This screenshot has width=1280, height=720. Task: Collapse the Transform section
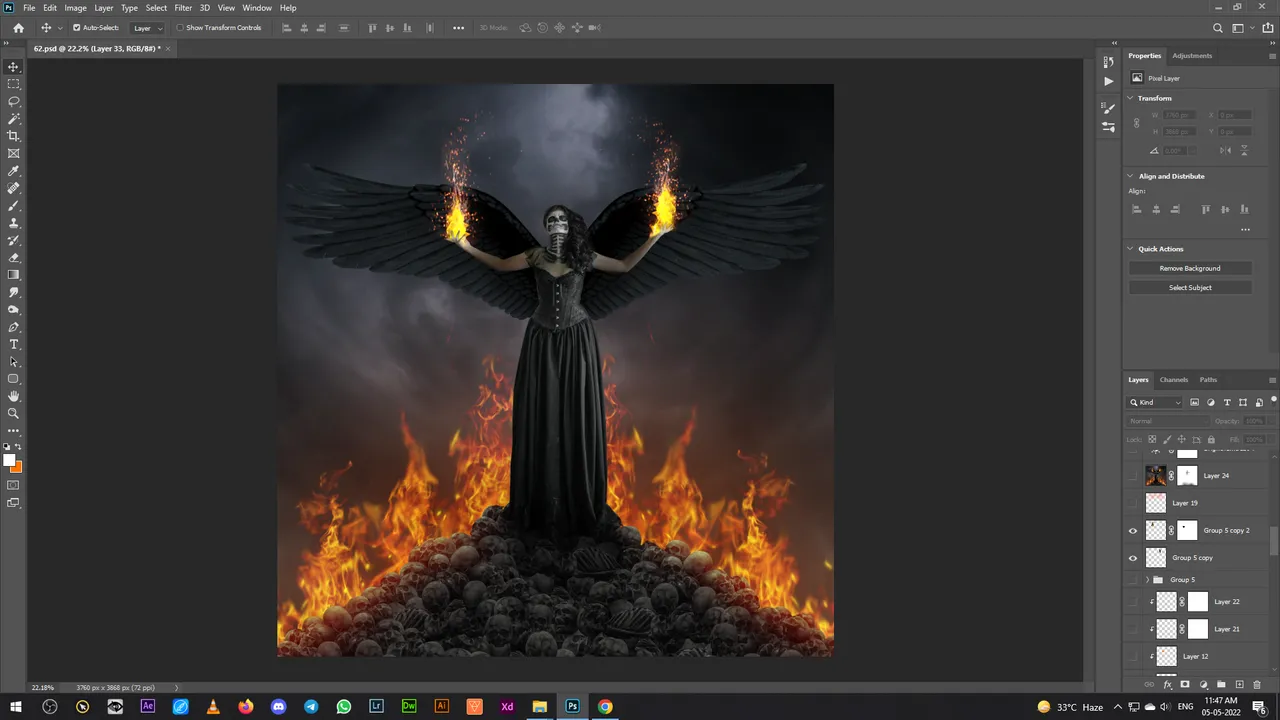point(1131,98)
